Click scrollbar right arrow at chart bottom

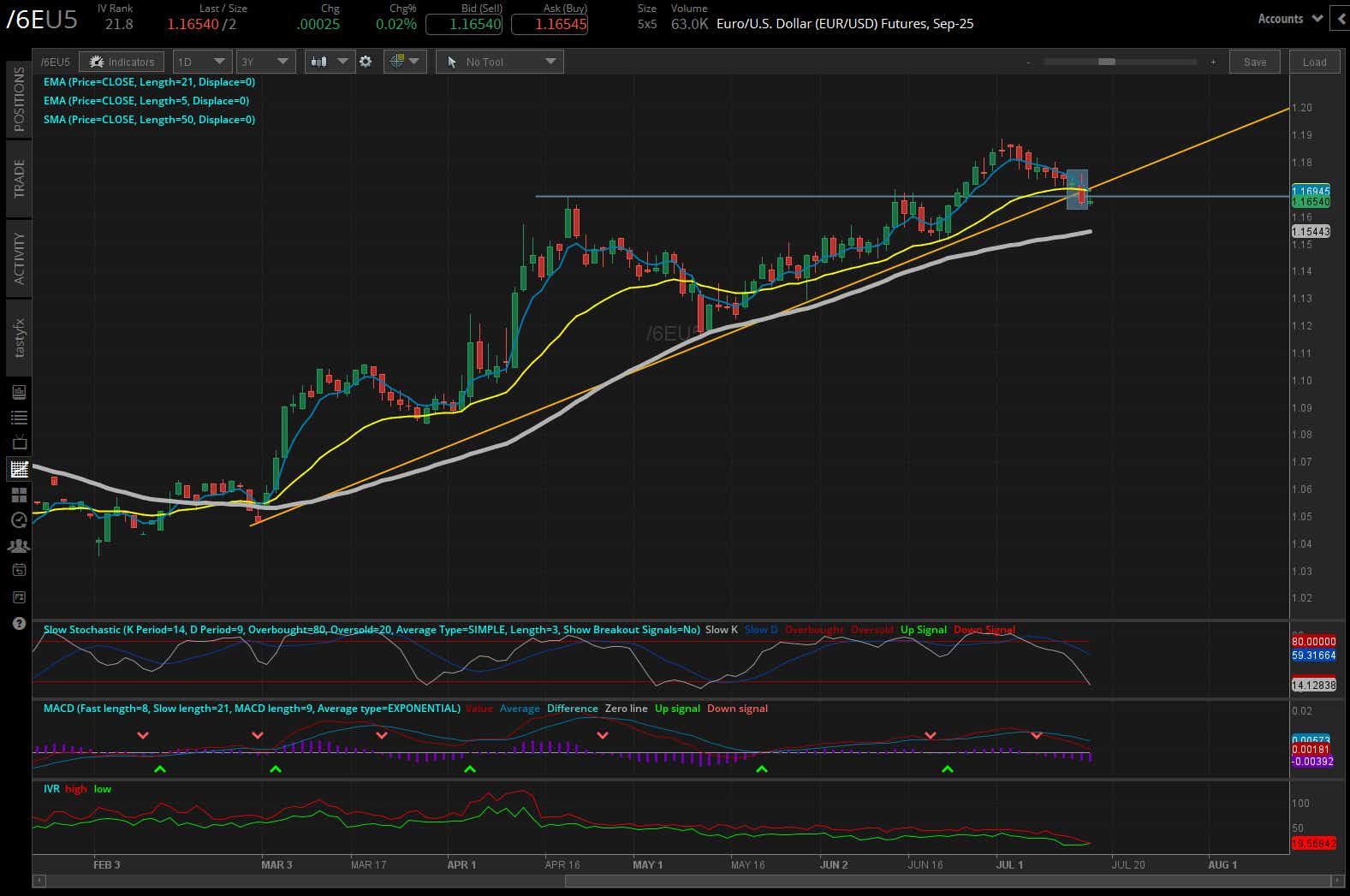coord(1337,881)
